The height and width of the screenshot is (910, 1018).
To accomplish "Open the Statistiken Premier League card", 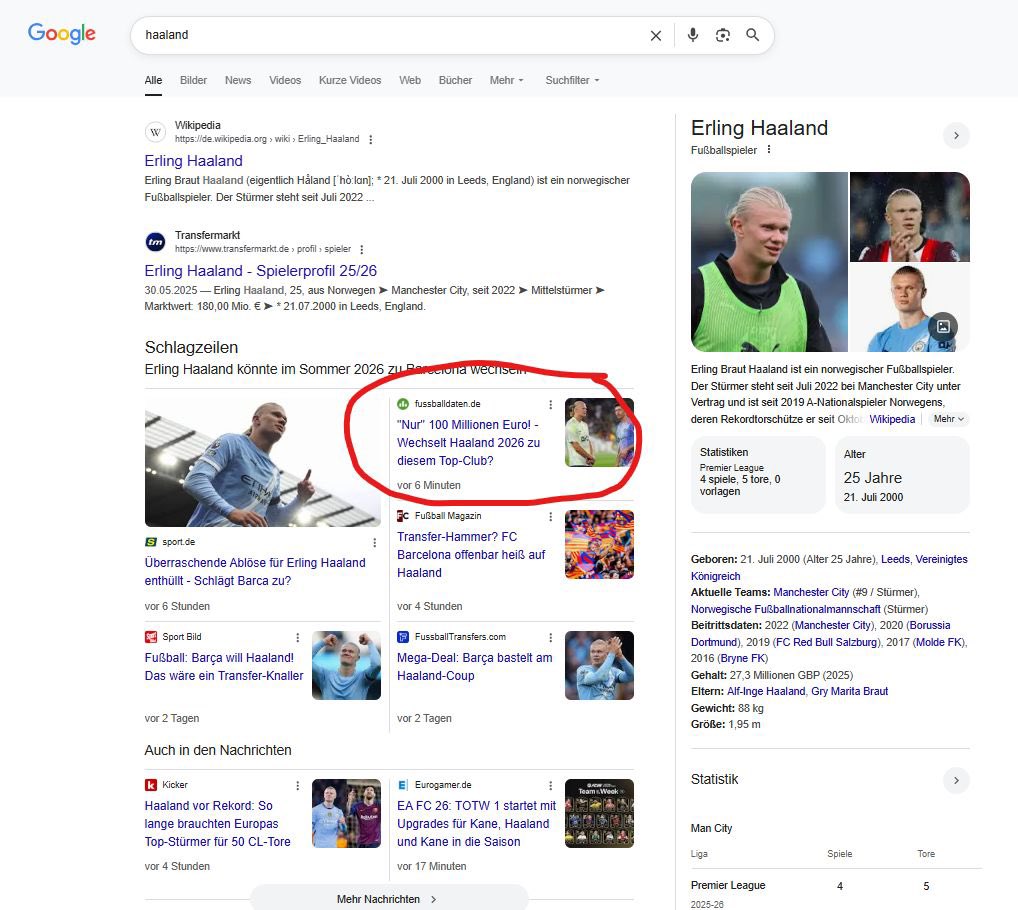I will click(758, 474).
